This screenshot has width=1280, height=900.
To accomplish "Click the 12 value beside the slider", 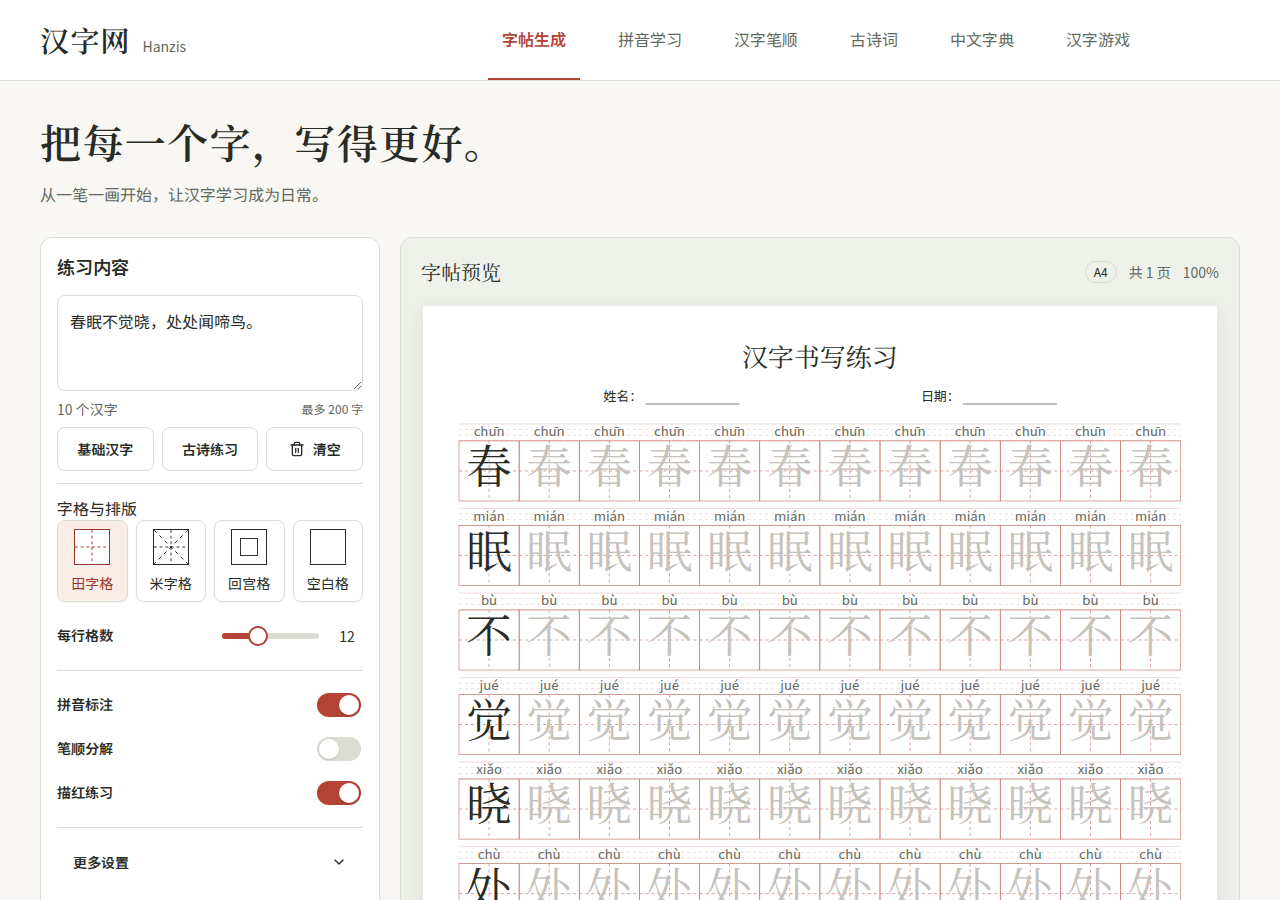I will coord(347,637).
